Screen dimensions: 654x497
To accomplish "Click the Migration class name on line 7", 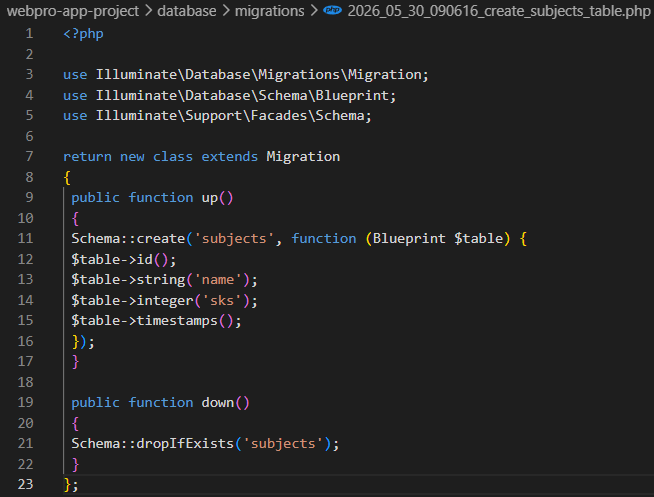I will tap(303, 156).
